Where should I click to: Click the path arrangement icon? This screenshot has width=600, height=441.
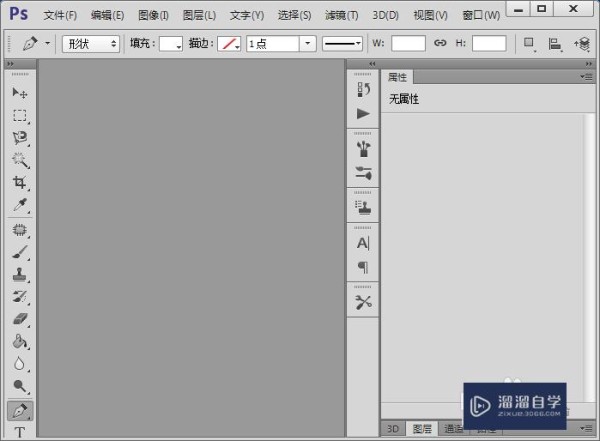[x=582, y=44]
